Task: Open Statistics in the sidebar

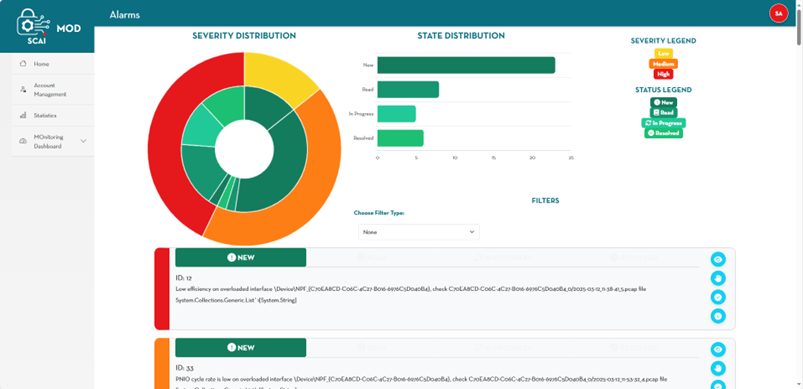Action: 53,116
